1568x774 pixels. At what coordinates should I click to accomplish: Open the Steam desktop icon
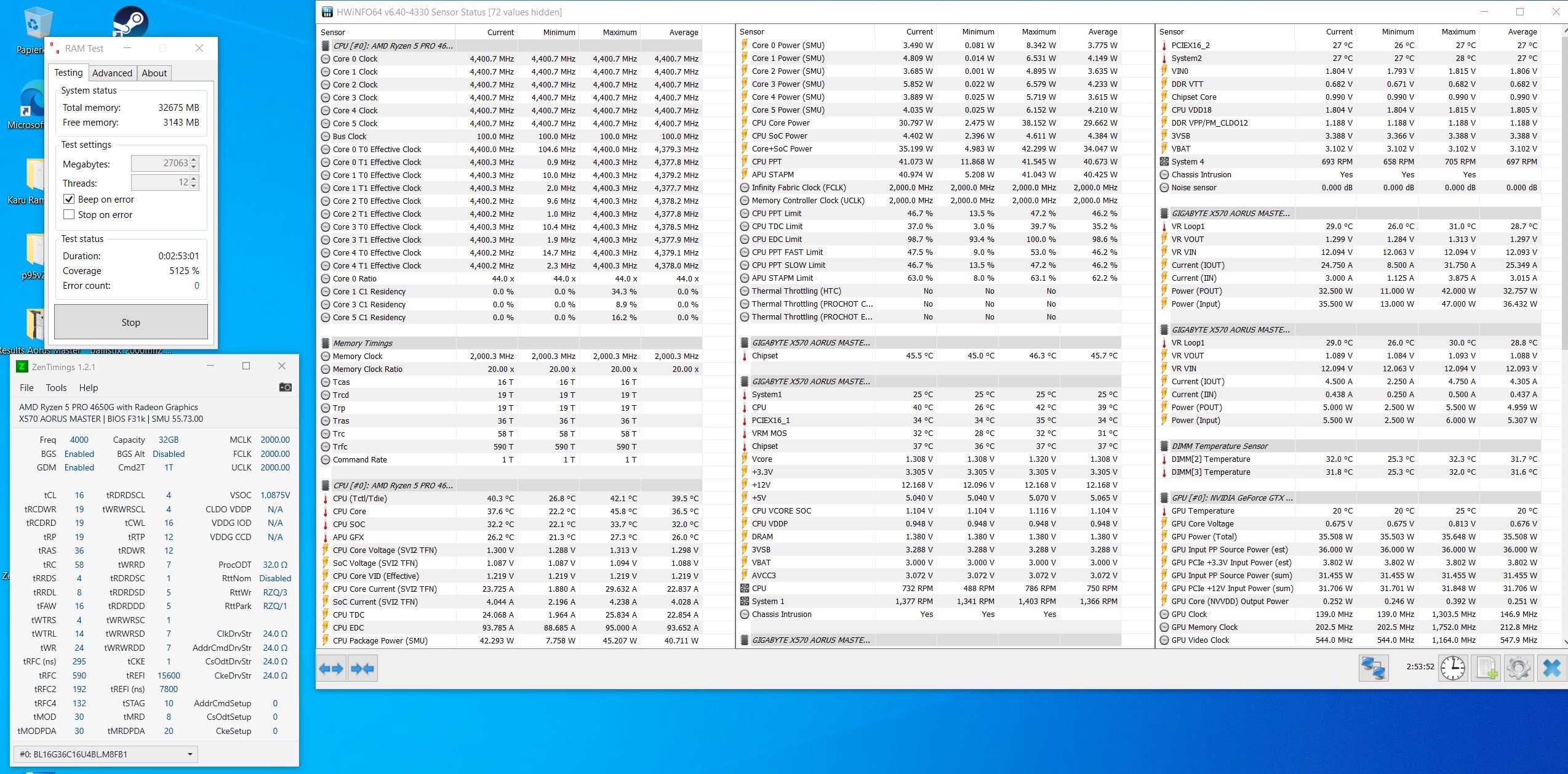130,22
